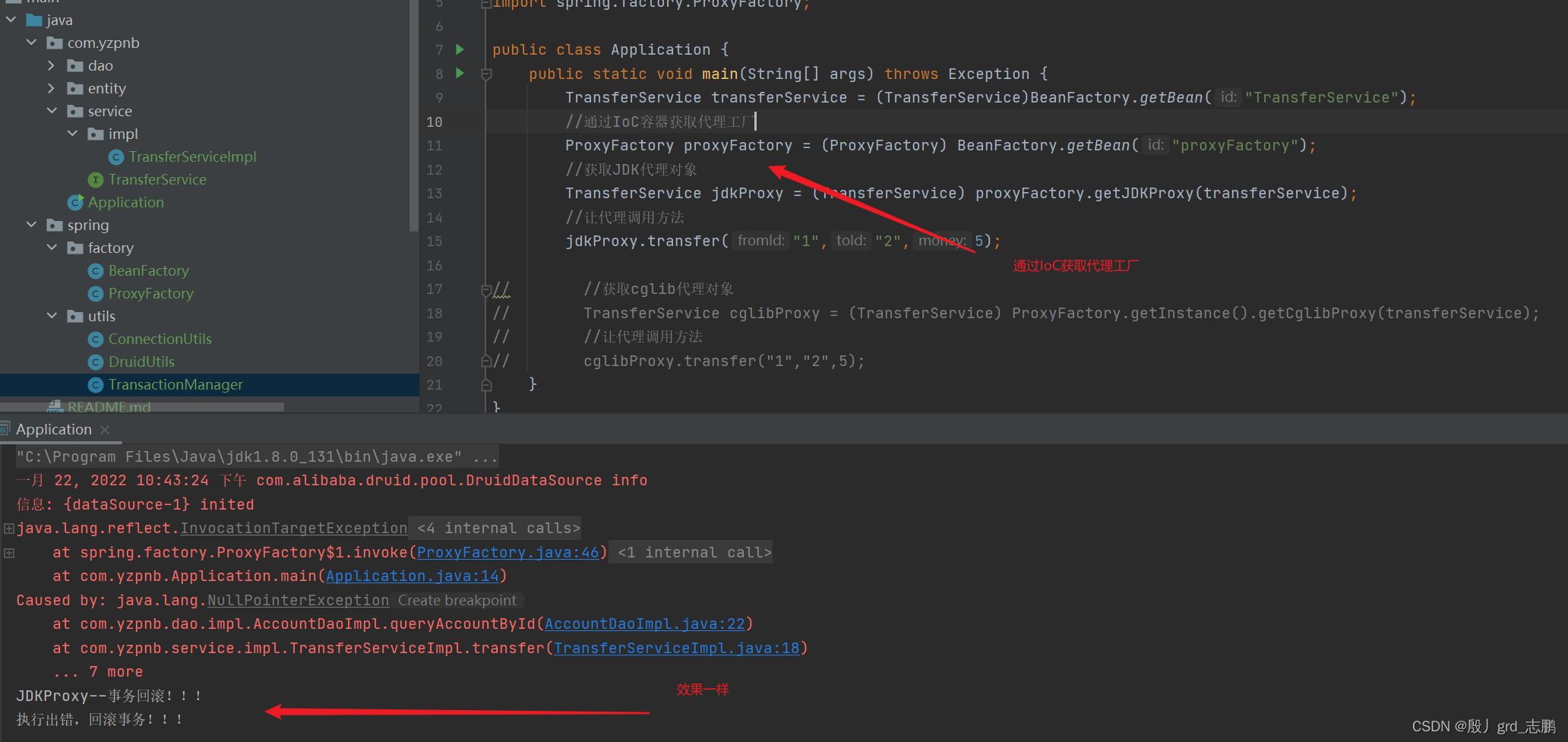Click the com.yzpnb package folder icon
This screenshot has height=742, width=1568.
[55, 43]
